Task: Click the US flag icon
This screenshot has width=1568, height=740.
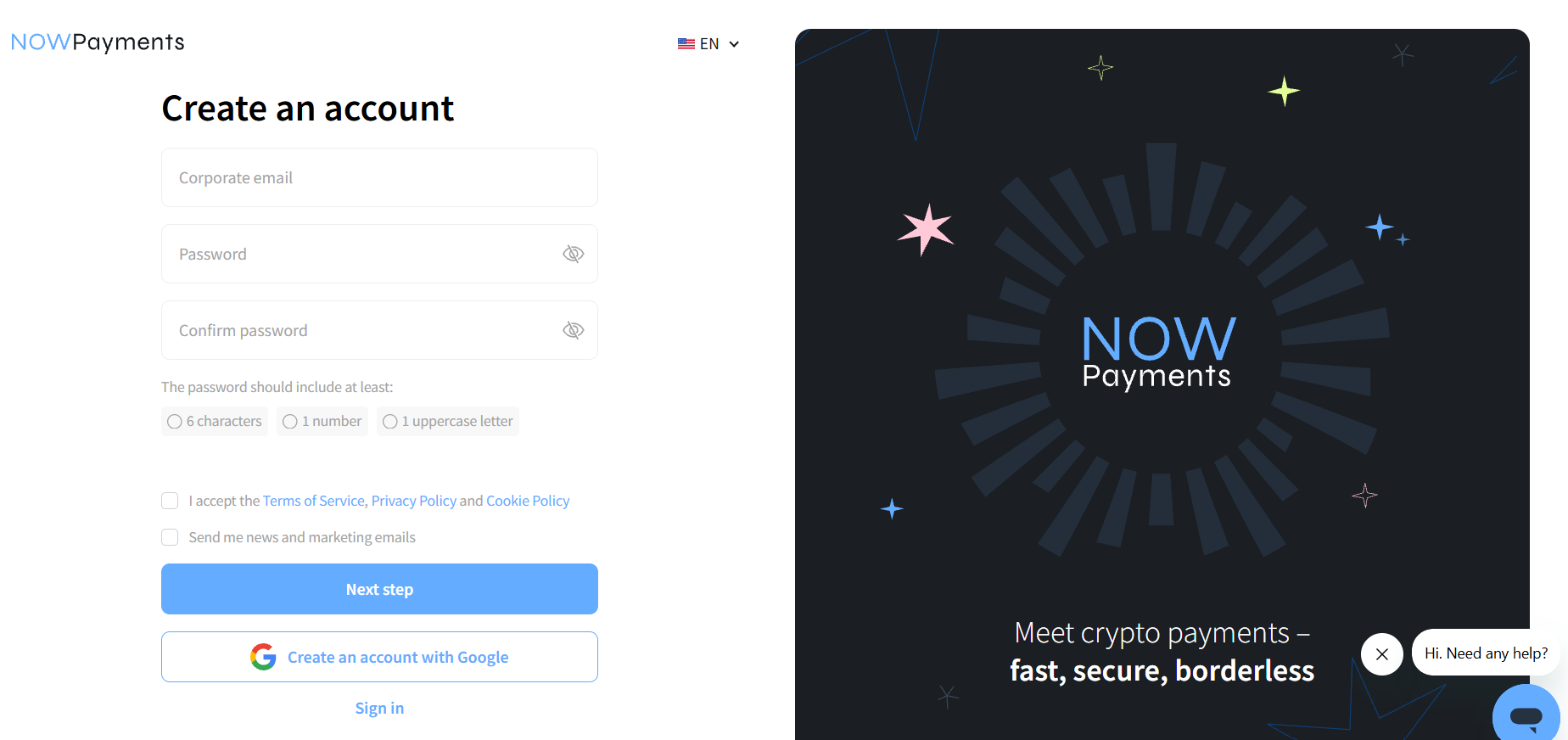Action: [x=686, y=43]
